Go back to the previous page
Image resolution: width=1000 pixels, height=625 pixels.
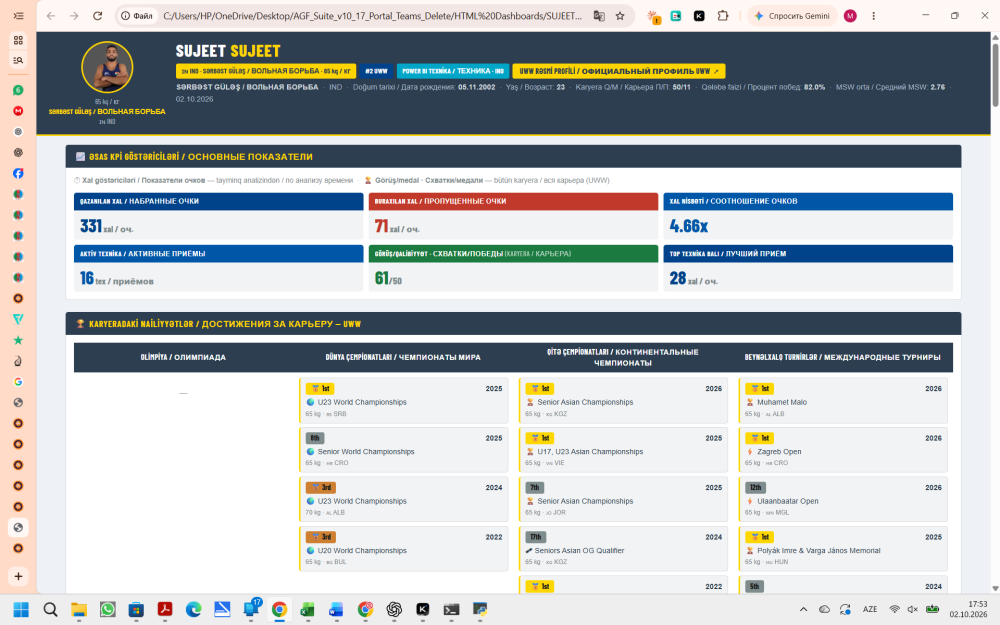[x=51, y=16]
